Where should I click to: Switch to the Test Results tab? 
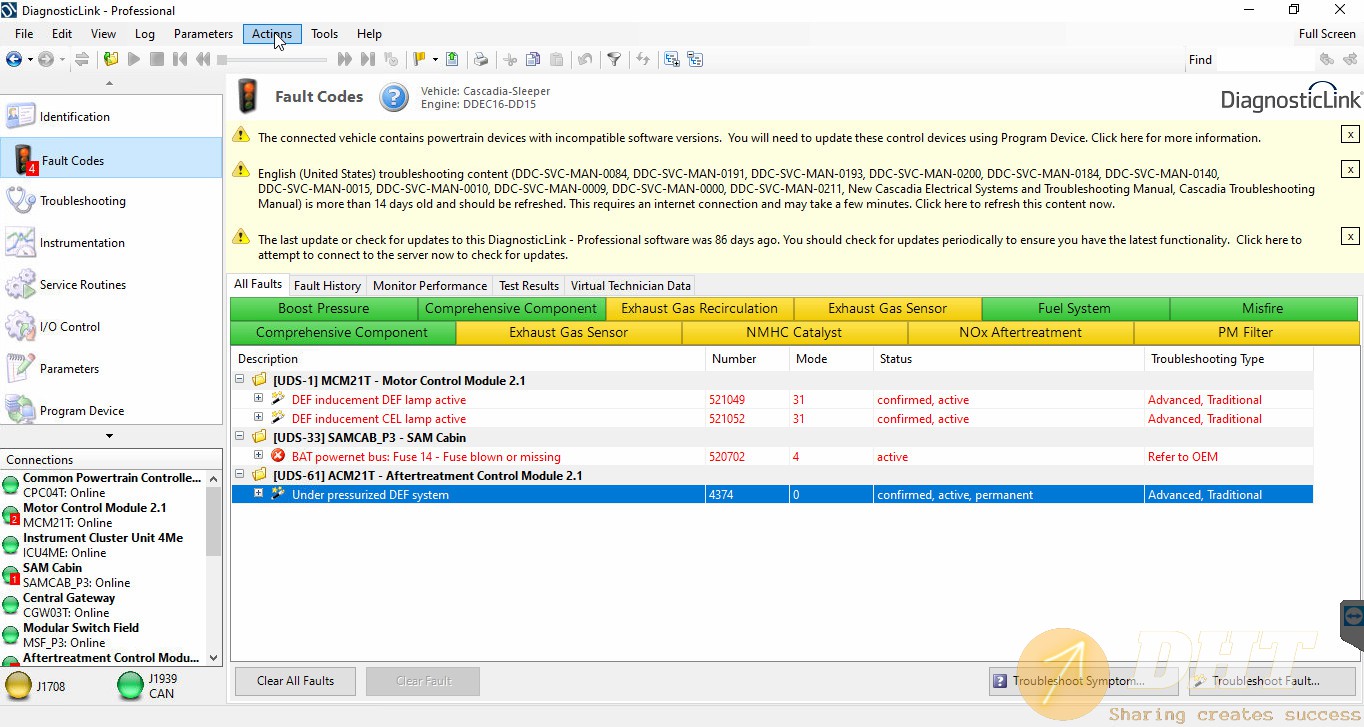529,285
